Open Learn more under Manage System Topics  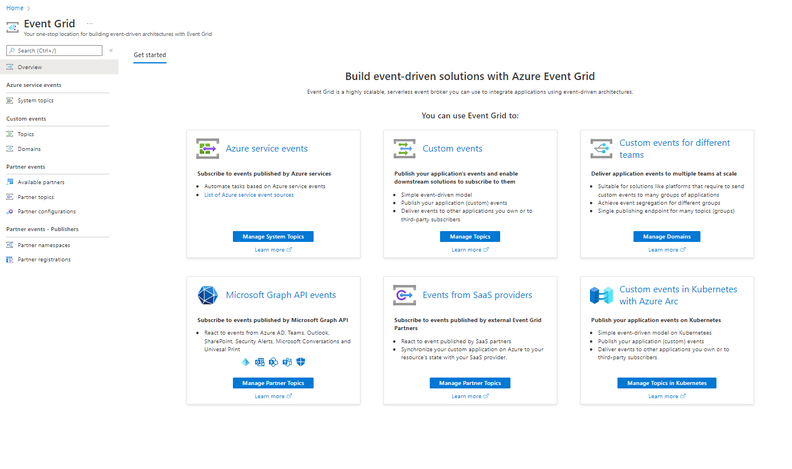273,250
